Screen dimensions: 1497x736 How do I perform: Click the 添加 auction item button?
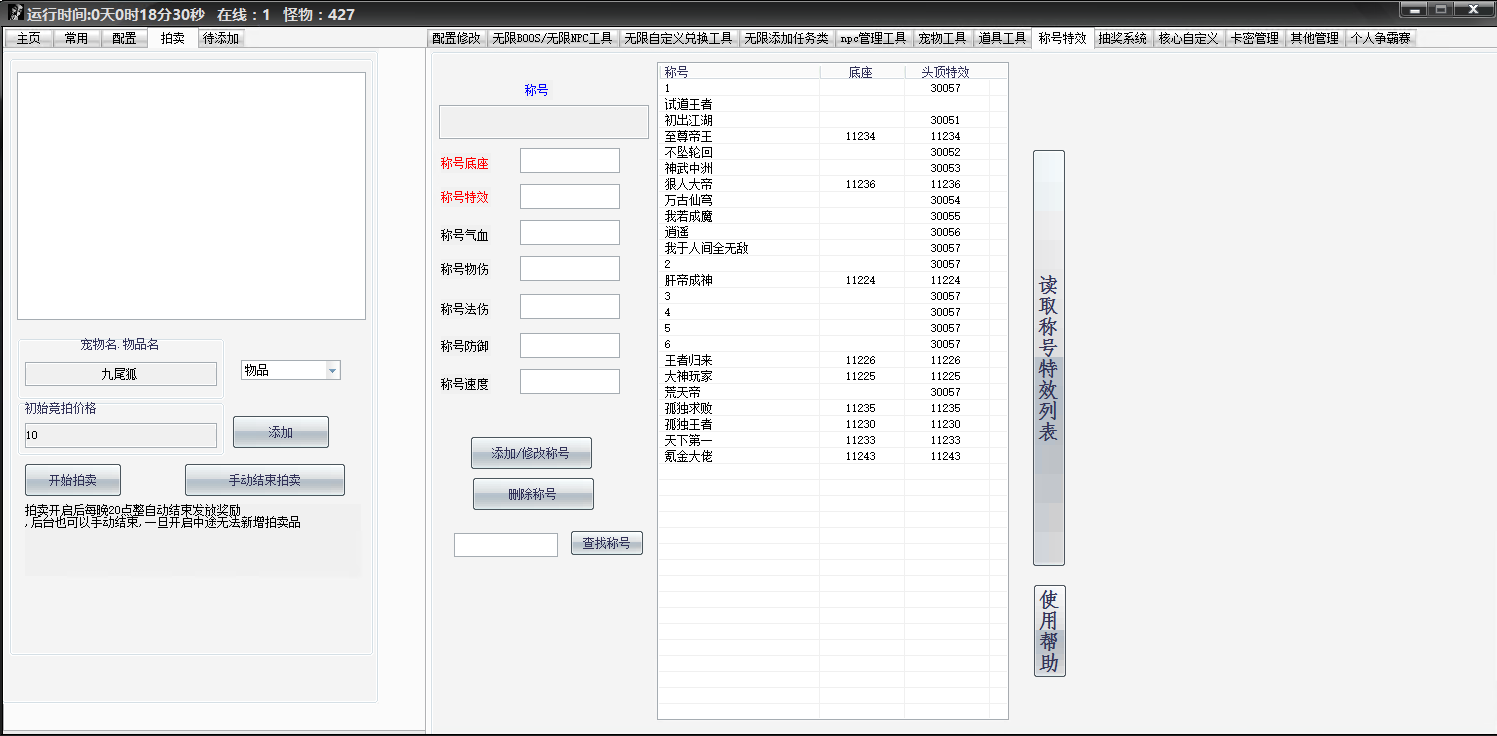280,432
